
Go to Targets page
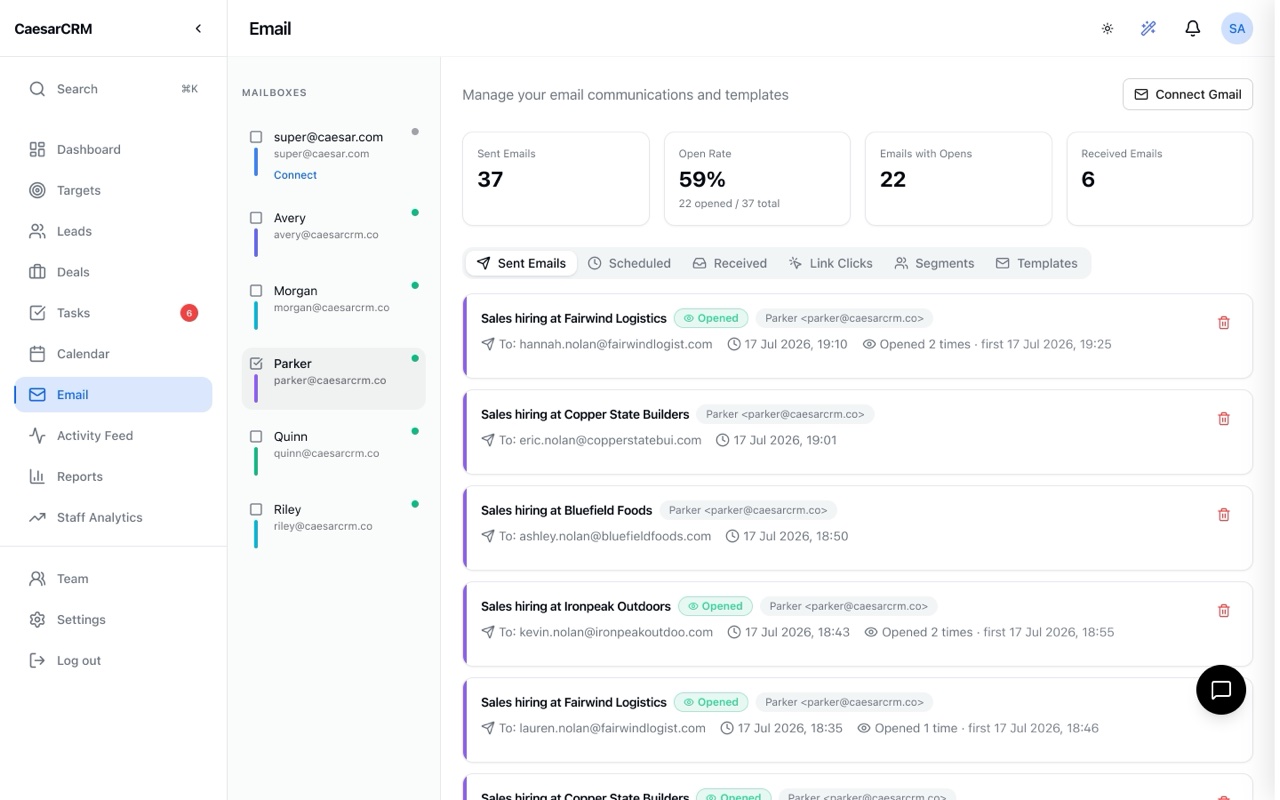point(113,190)
